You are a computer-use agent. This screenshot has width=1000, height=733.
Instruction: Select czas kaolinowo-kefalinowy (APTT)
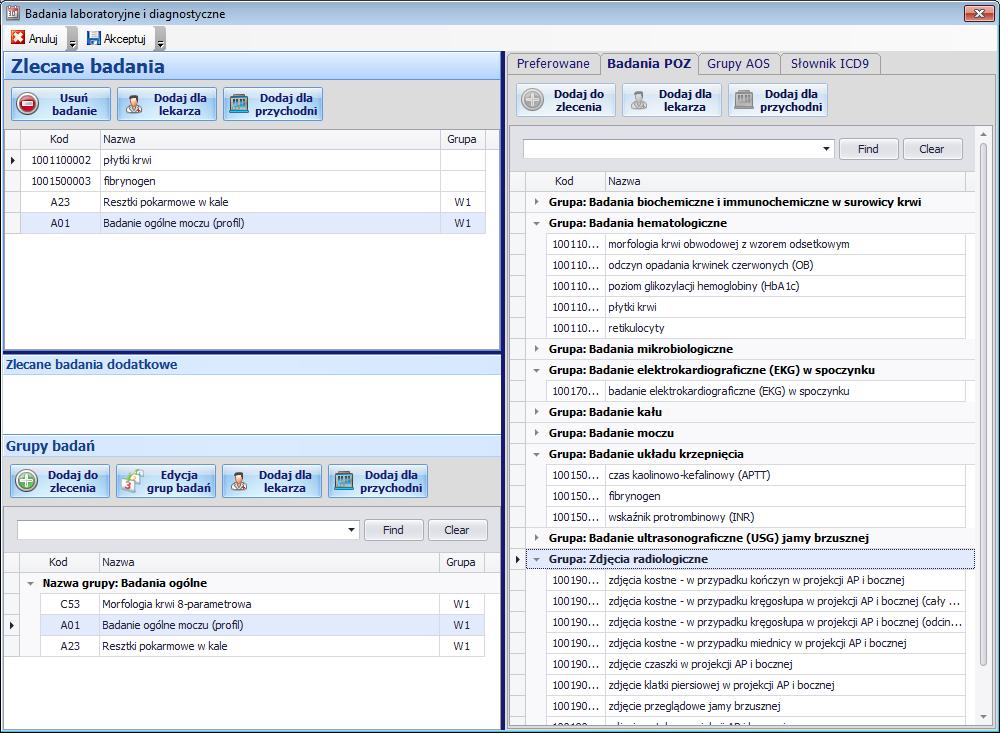[x=756, y=475]
